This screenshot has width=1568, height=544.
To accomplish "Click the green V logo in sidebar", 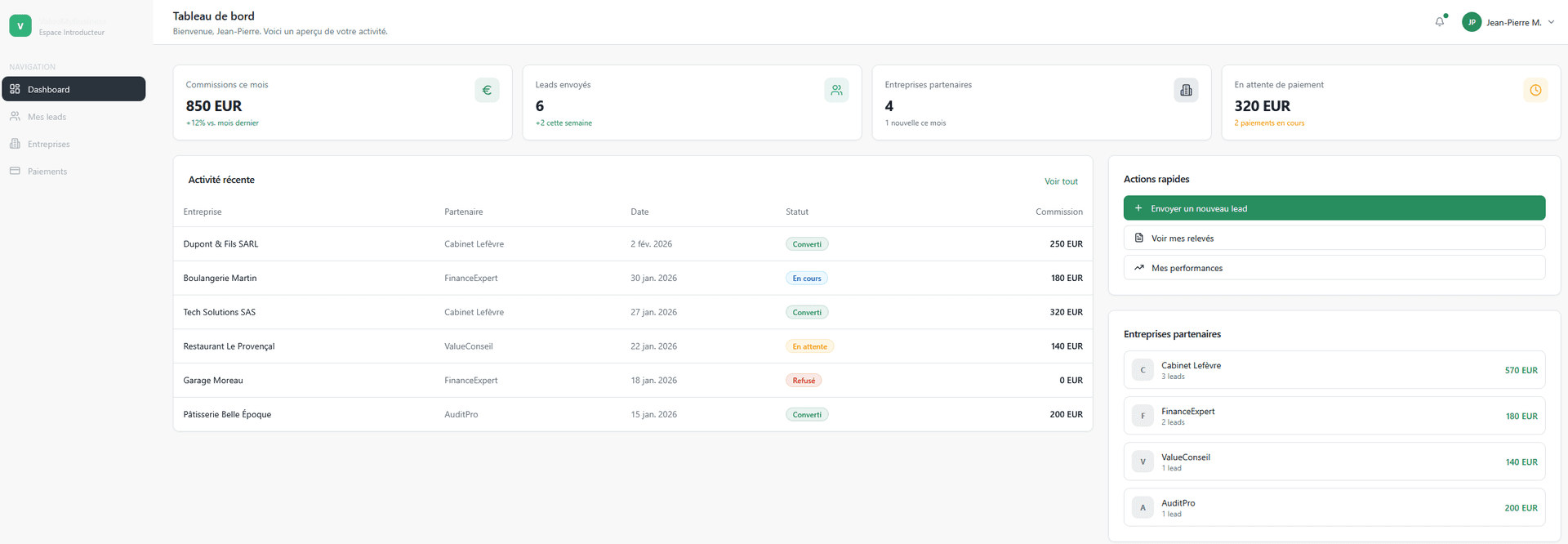I will (20, 26).
